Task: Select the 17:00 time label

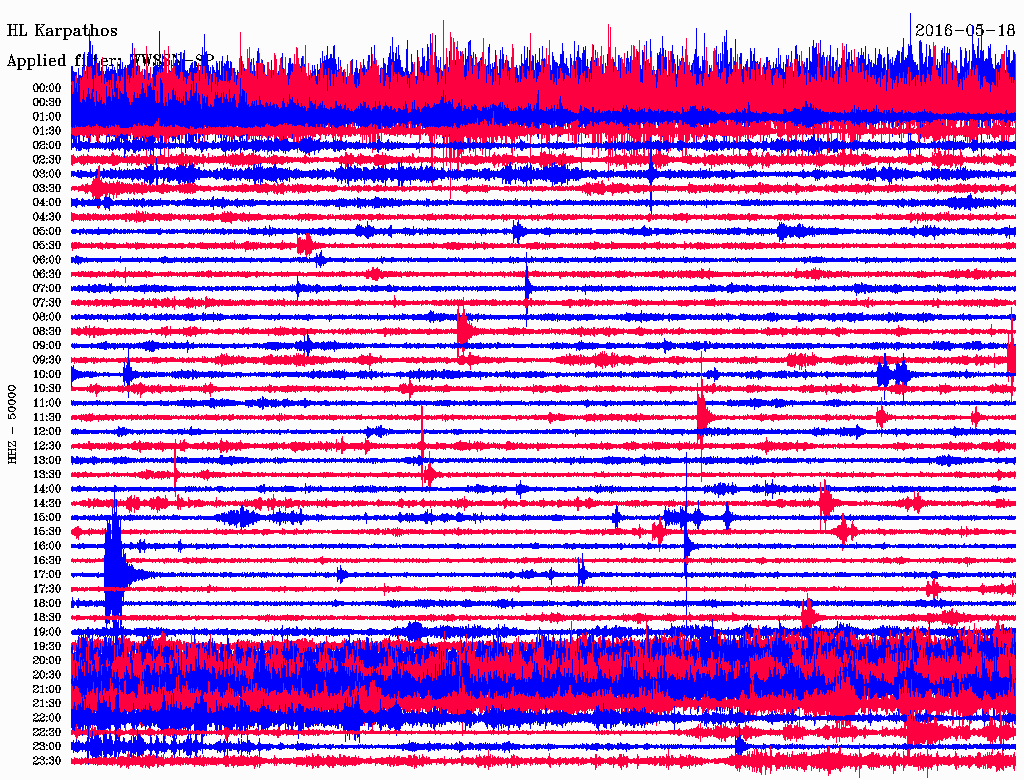Action: pos(46,574)
